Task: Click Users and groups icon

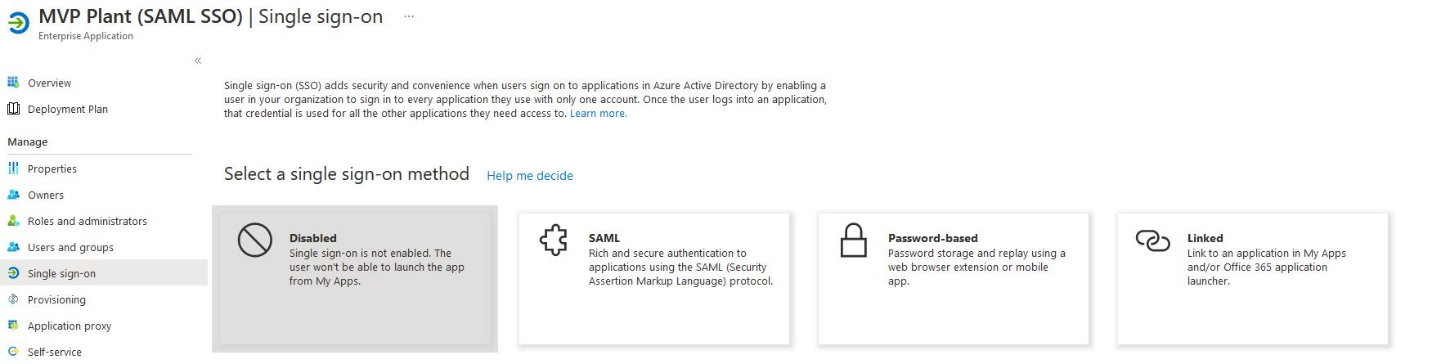Action: coord(13,247)
